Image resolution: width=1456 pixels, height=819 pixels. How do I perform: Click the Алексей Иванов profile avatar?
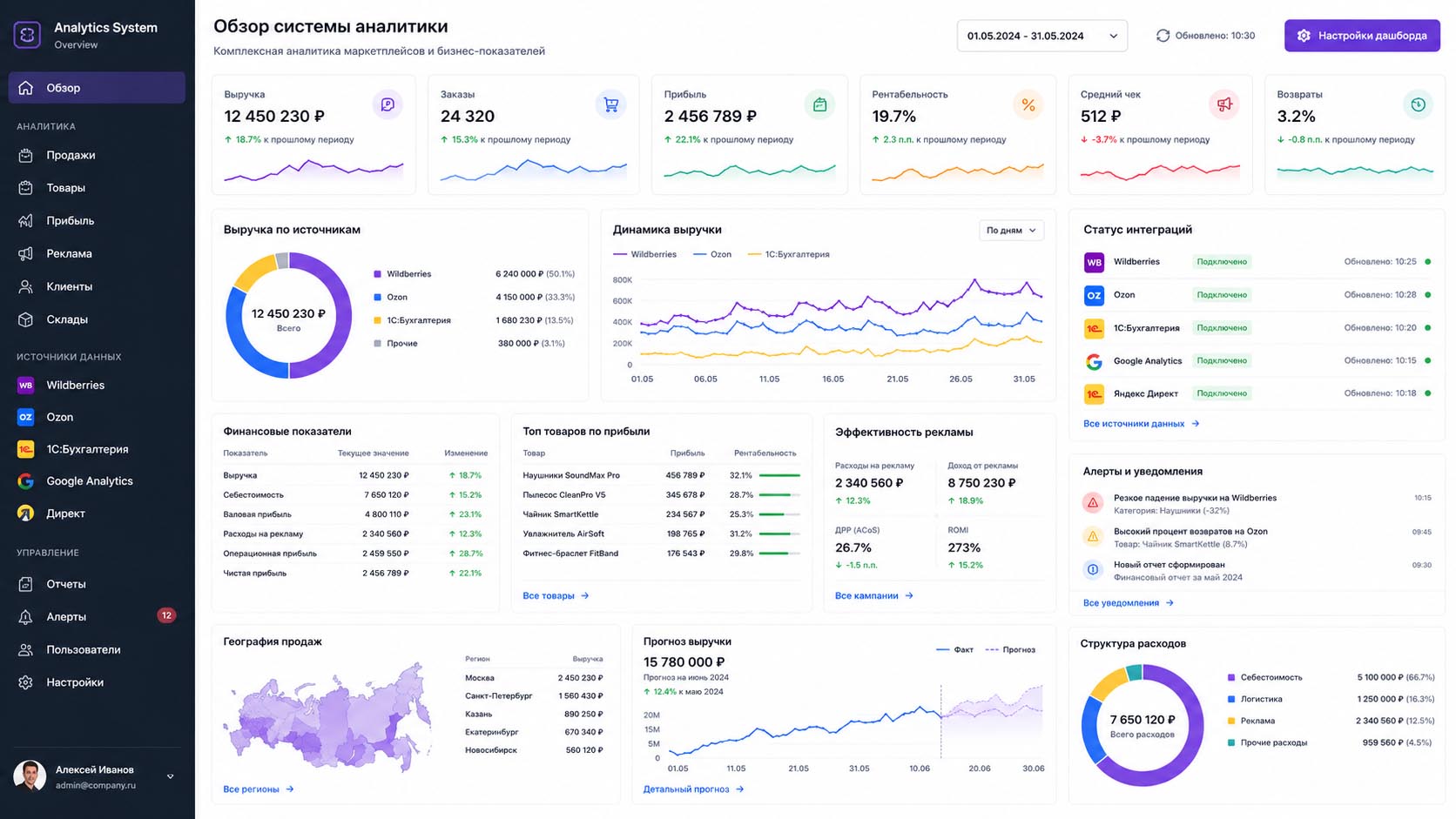(x=30, y=776)
